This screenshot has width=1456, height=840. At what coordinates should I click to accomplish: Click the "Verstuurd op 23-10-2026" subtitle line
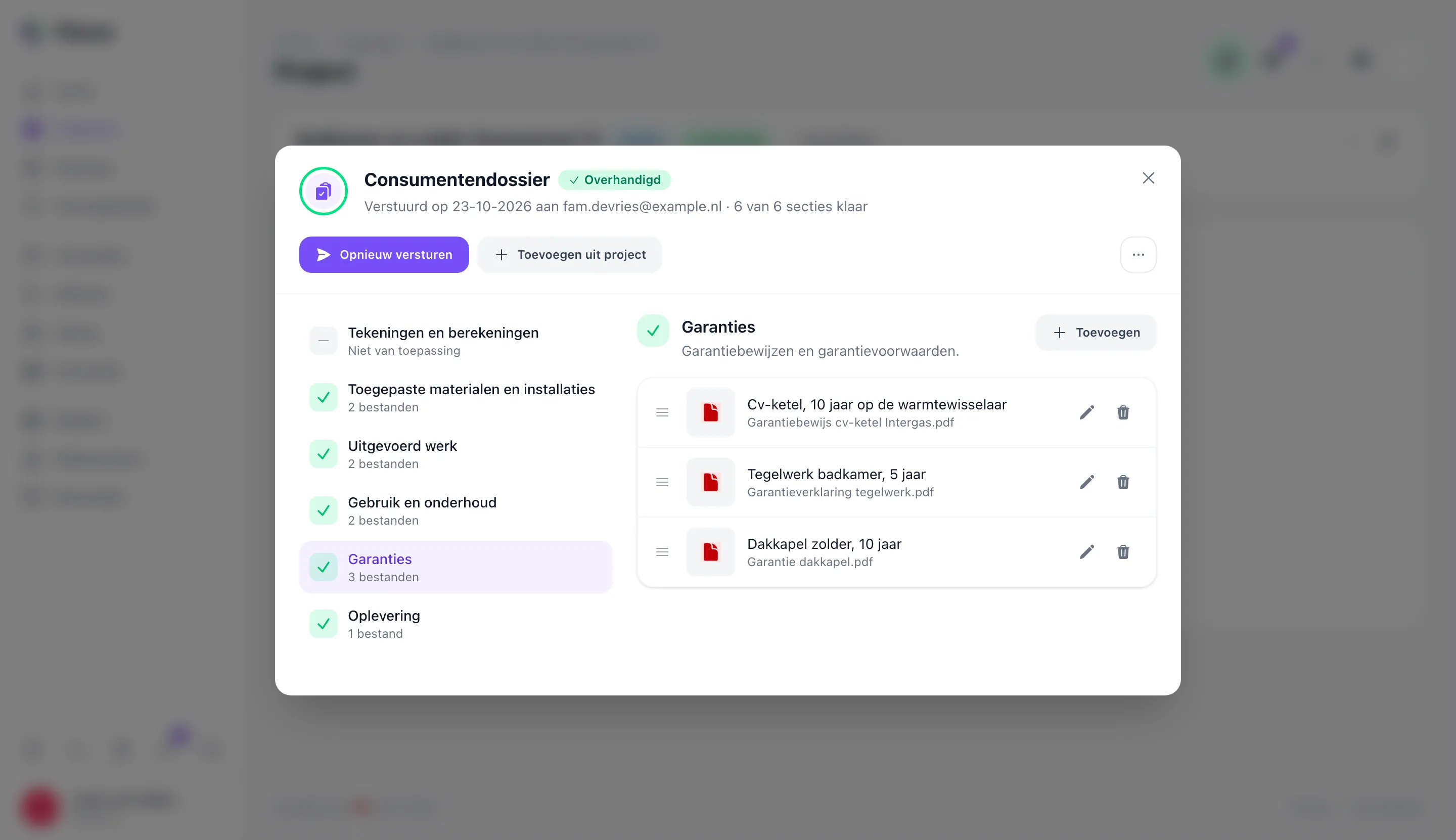615,207
